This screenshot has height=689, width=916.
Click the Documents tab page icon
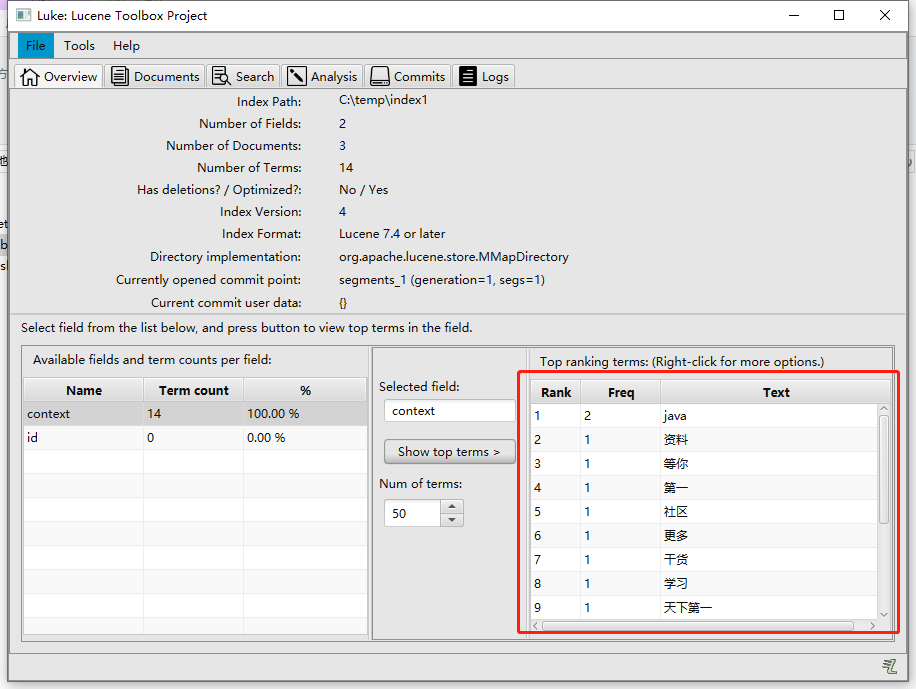tap(120, 76)
